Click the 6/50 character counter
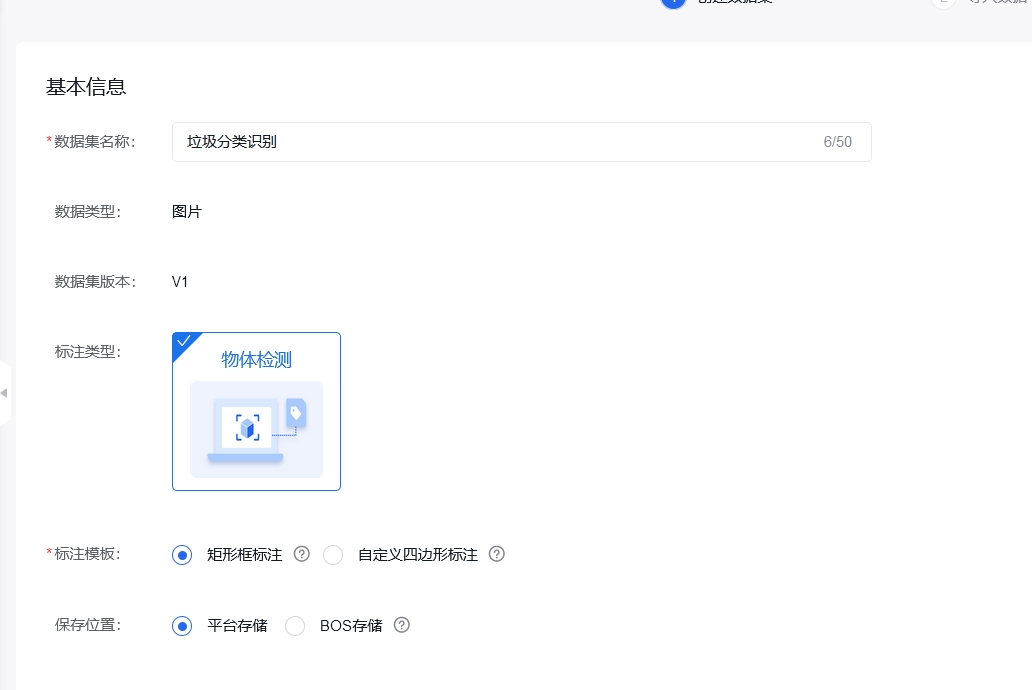The image size is (1032, 690). click(x=838, y=142)
